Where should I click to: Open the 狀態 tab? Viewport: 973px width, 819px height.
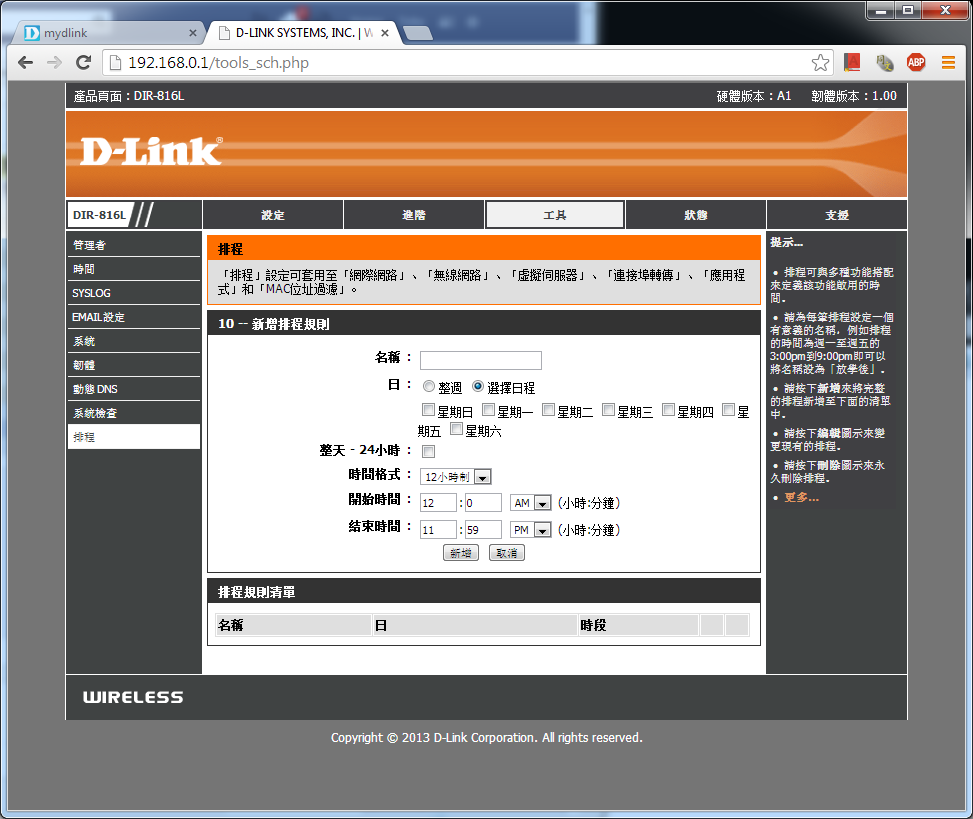696,215
